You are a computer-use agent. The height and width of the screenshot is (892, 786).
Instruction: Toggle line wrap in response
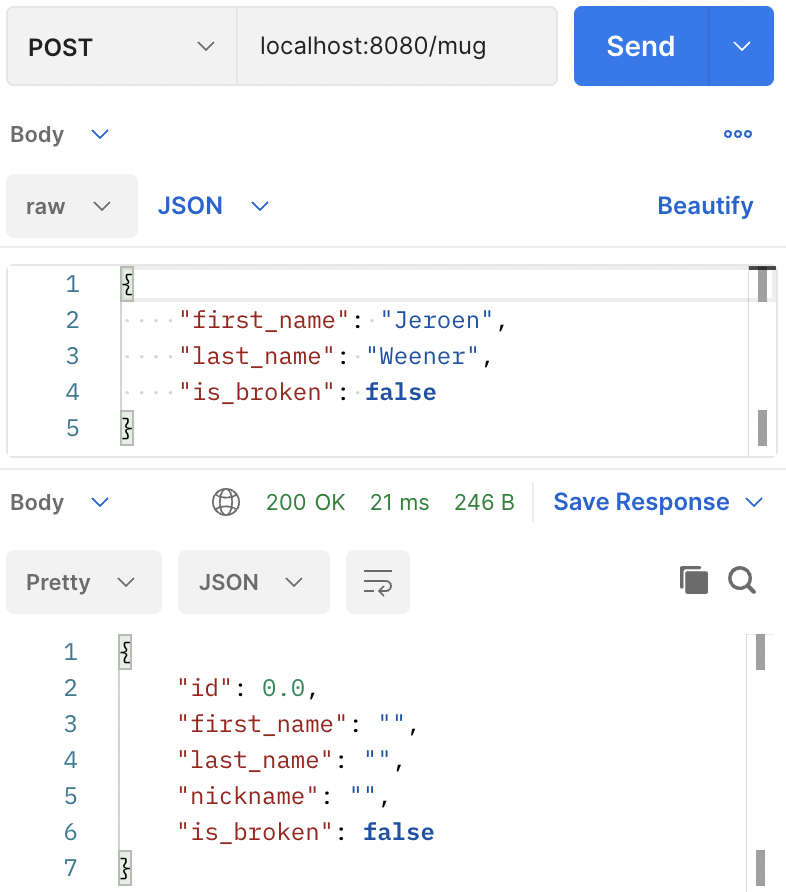point(378,582)
